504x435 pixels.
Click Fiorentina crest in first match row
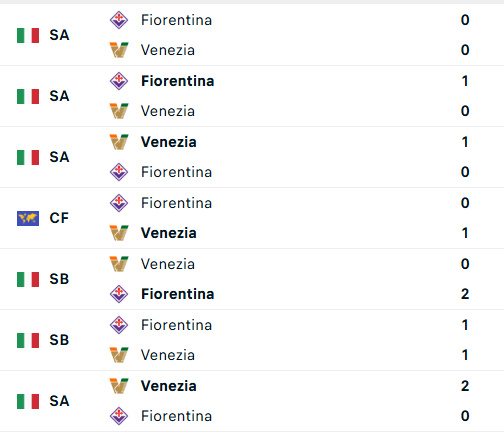click(x=119, y=20)
